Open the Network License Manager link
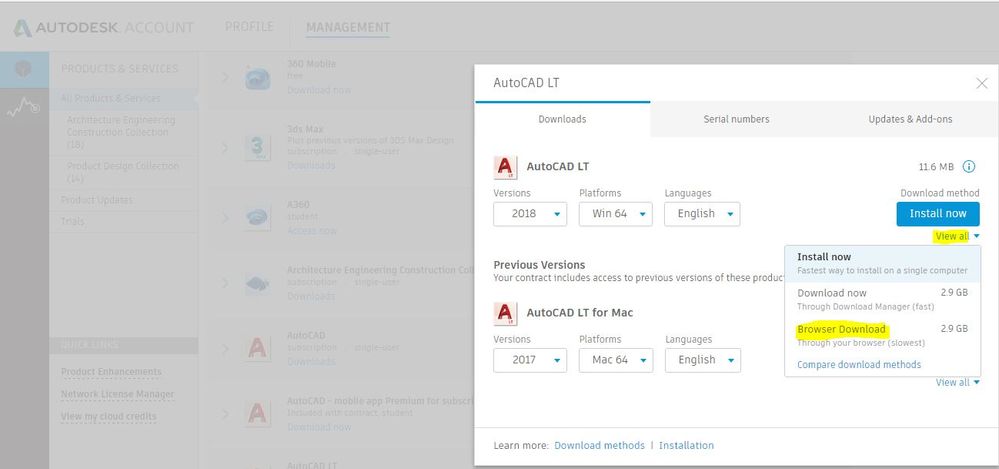Image resolution: width=999 pixels, height=469 pixels. click(117, 394)
